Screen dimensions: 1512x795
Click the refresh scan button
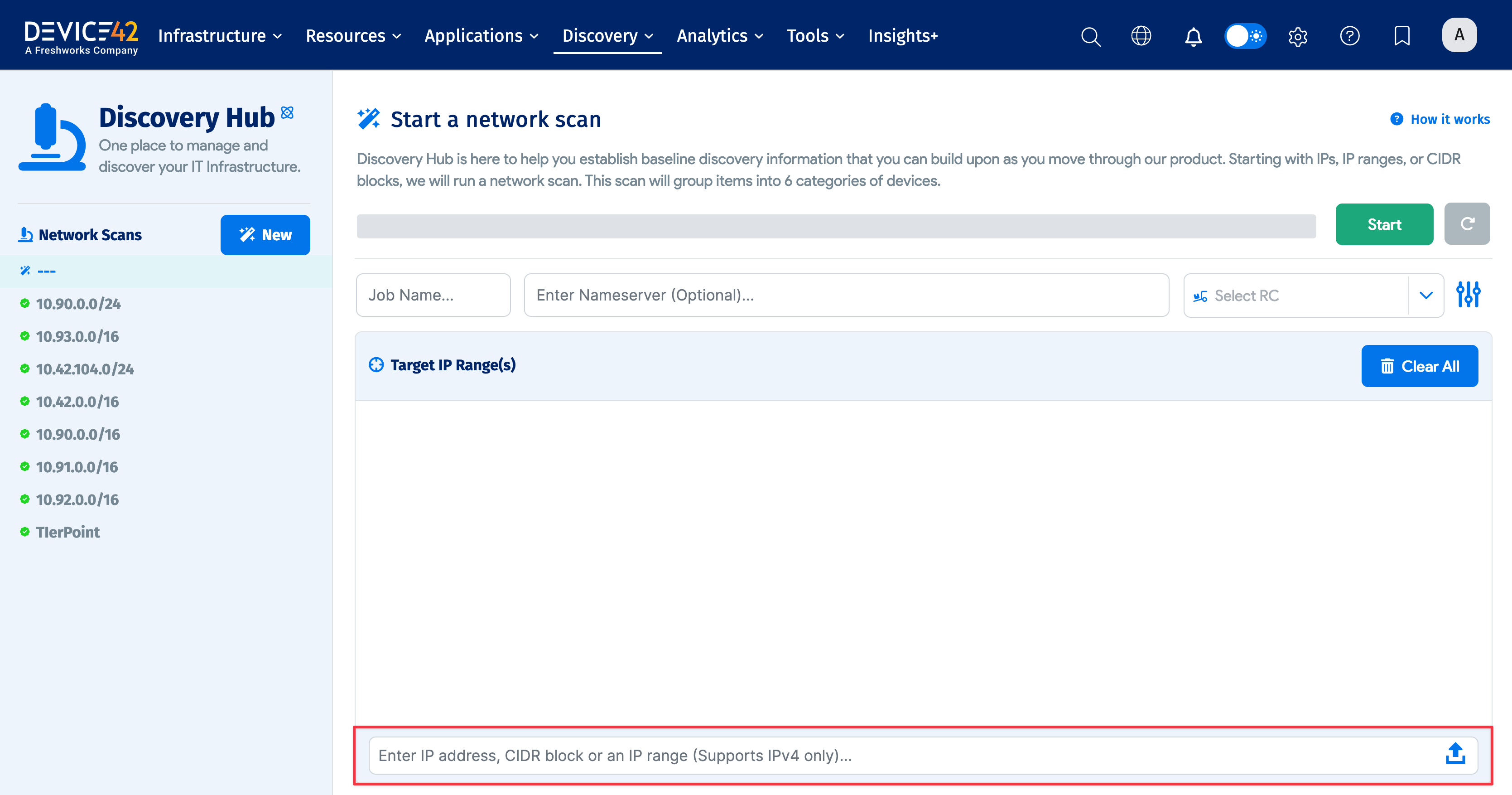pyautogui.click(x=1466, y=224)
